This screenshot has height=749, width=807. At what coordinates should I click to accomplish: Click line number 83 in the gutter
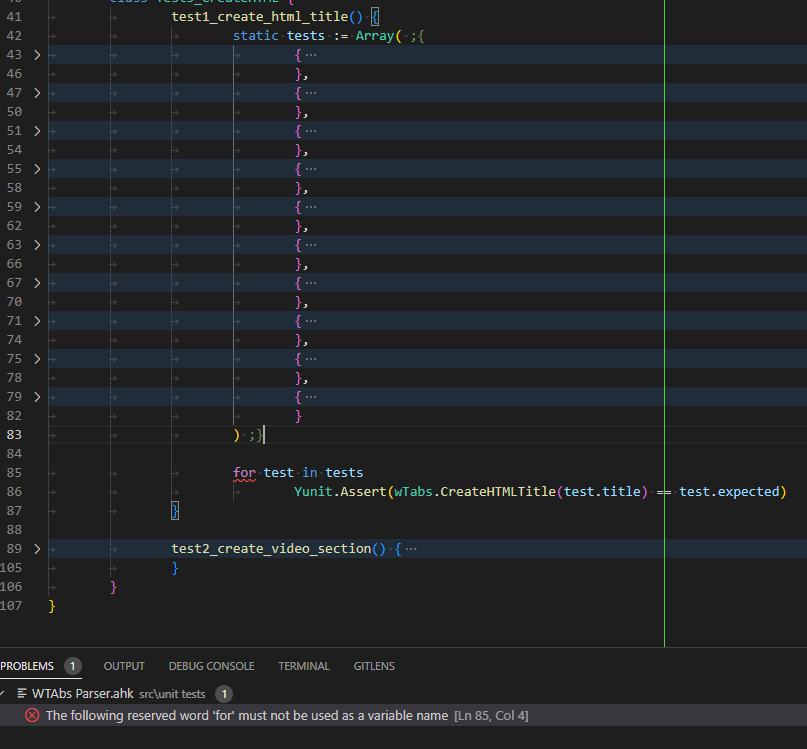(x=13, y=434)
